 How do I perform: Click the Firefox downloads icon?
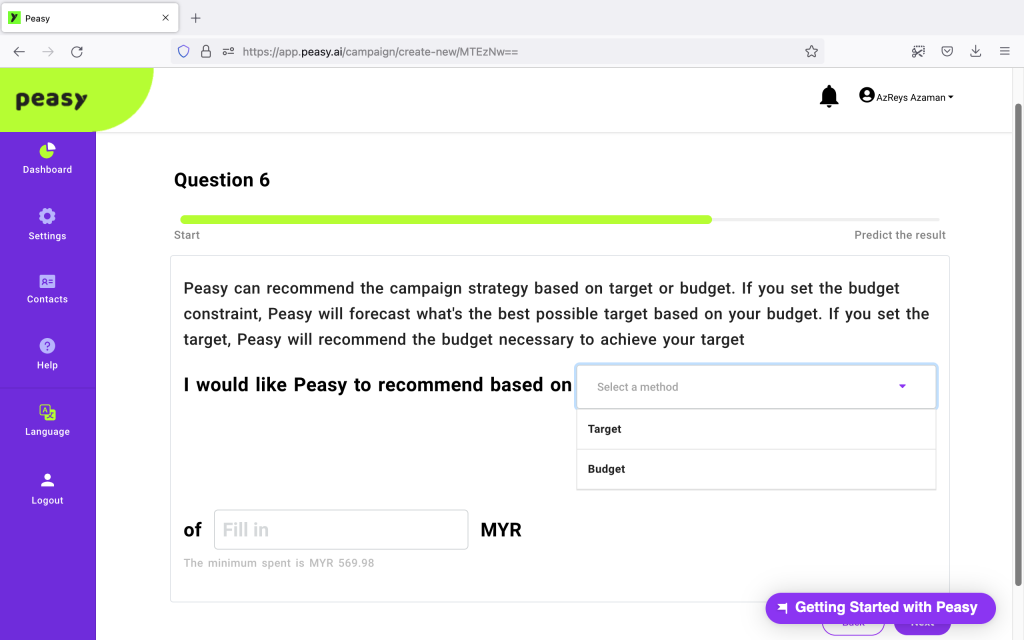pyautogui.click(x=976, y=52)
